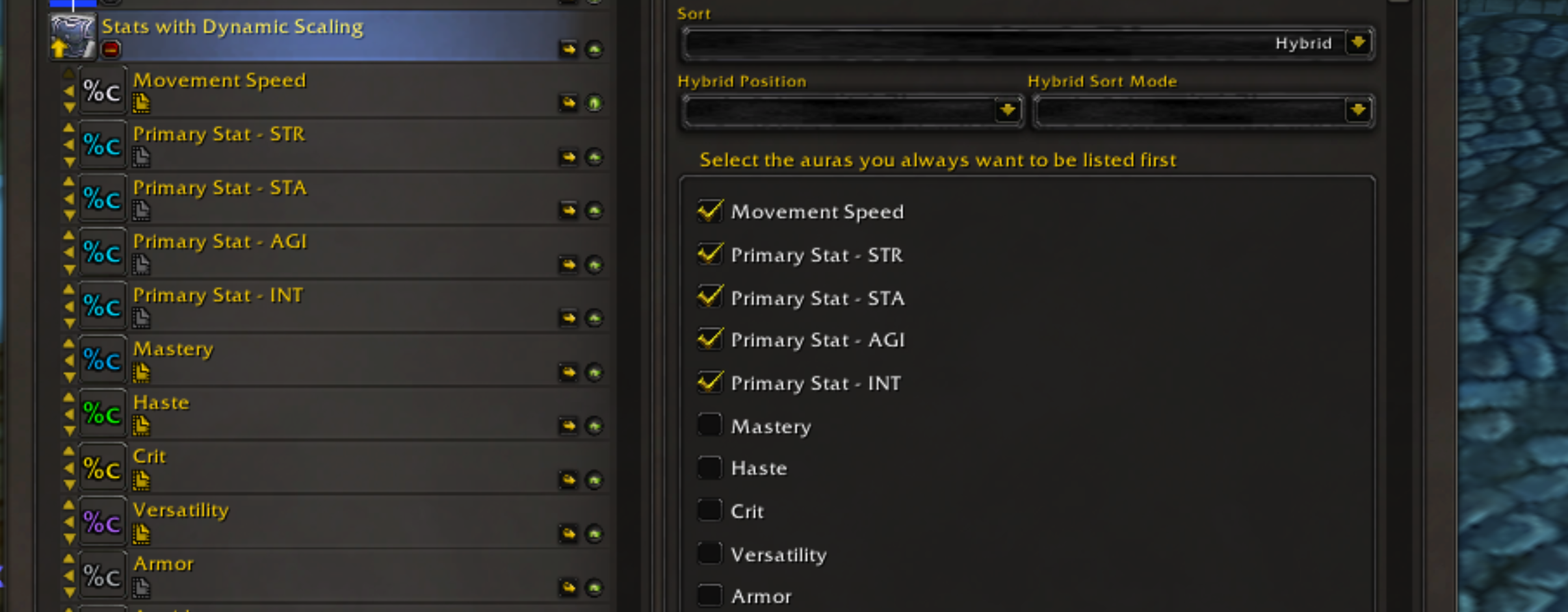Viewport: 1568px width, 612px height.
Task: Open the Hybrid Sort Mode dropdown
Action: [x=1203, y=111]
